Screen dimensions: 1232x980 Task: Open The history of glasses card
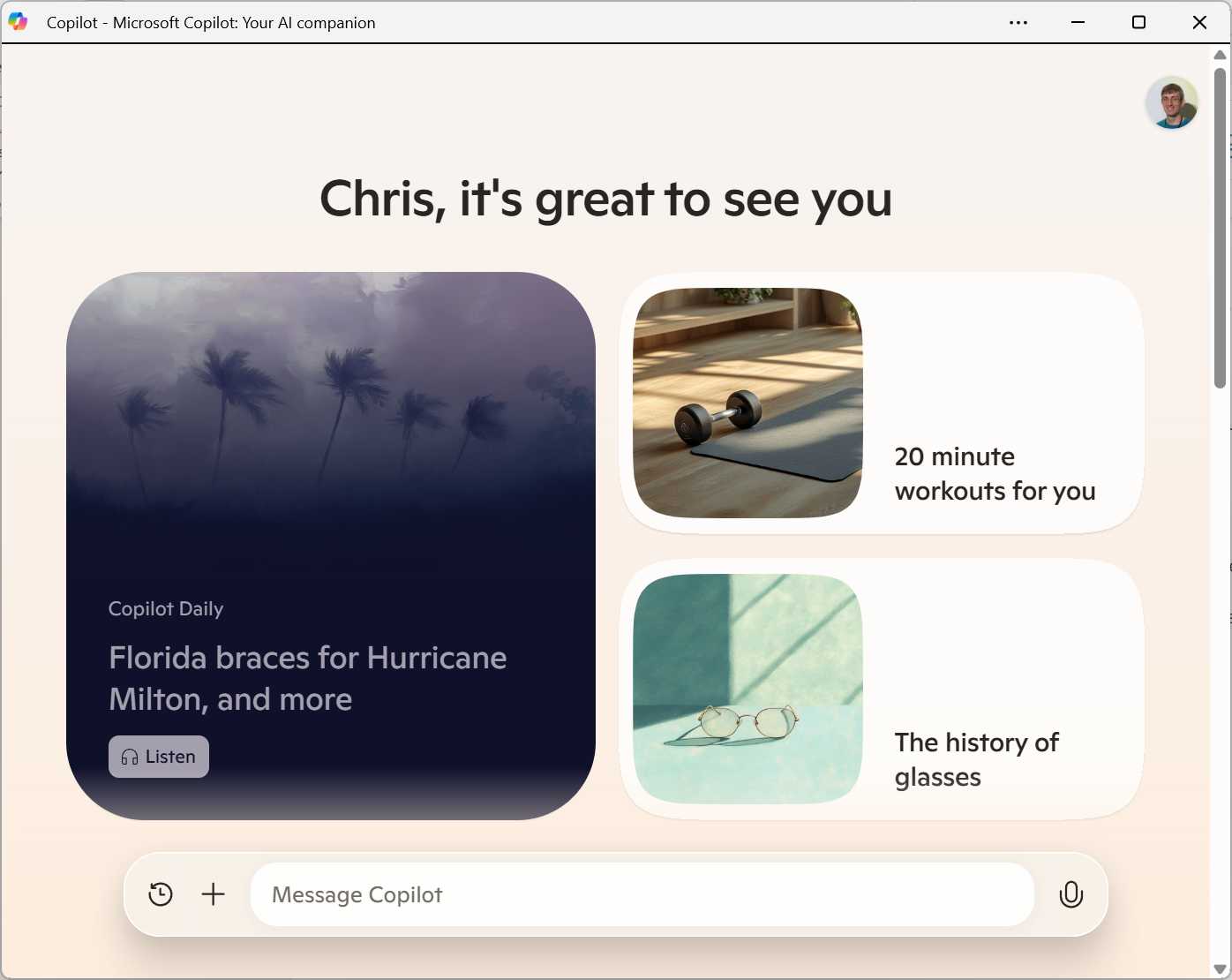[x=977, y=759]
